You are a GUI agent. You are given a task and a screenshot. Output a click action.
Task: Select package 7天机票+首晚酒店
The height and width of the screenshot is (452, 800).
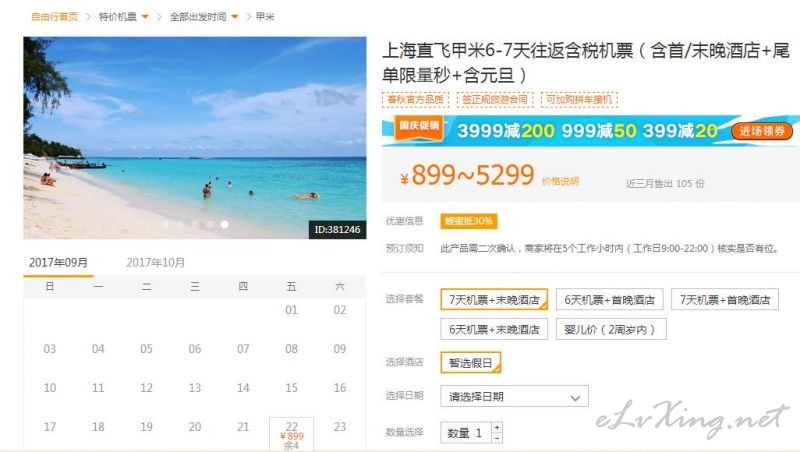[x=724, y=299]
